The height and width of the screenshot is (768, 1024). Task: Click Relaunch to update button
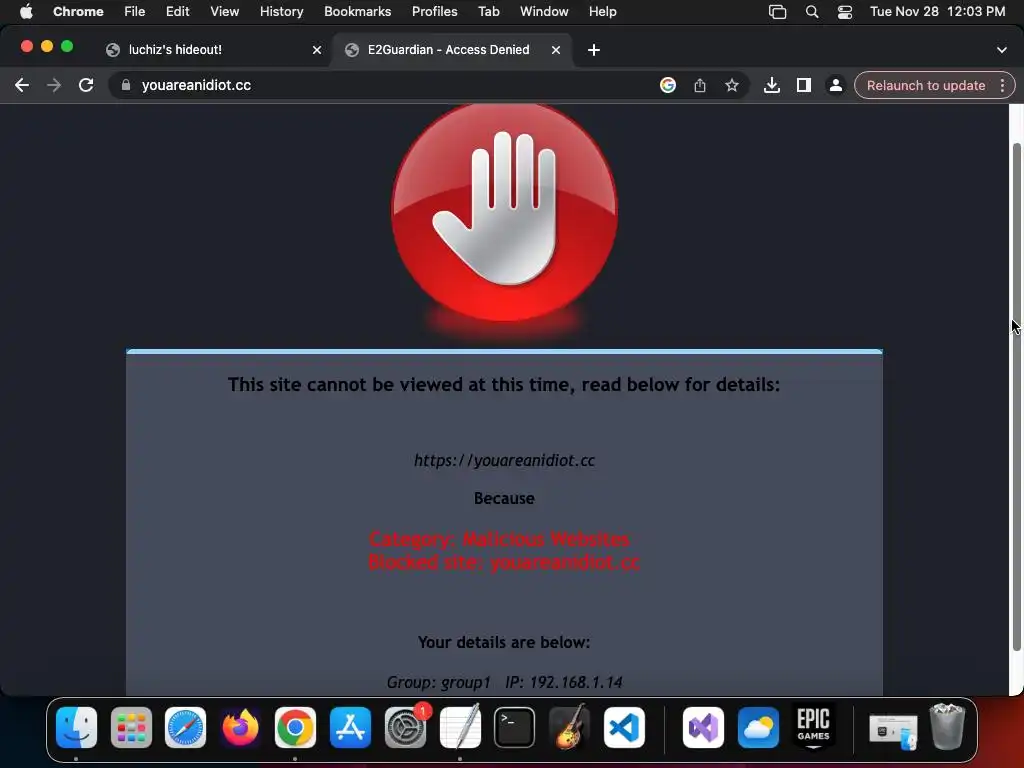point(925,86)
